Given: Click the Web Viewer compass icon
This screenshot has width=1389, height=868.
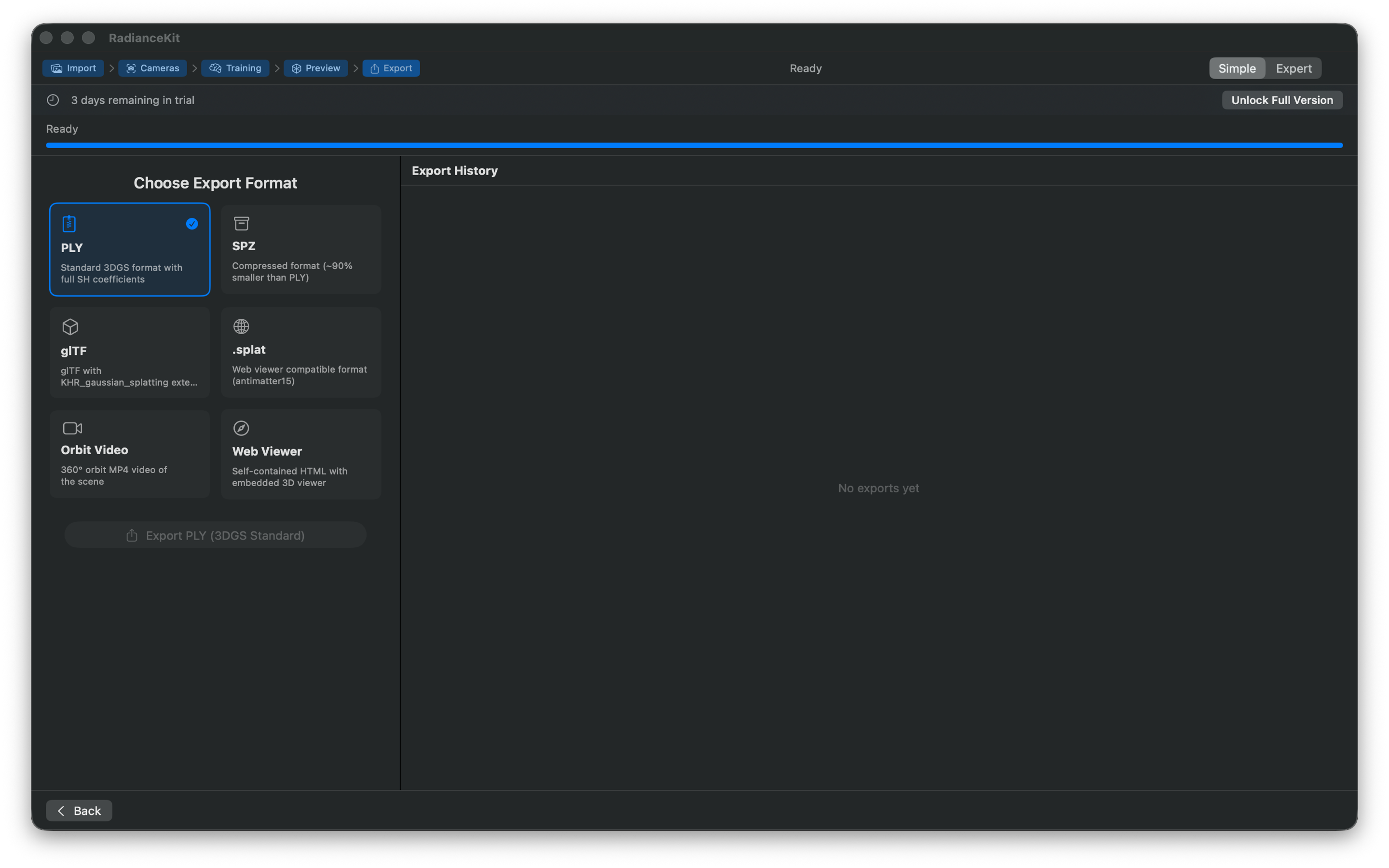Looking at the screenshot, I should 241,428.
